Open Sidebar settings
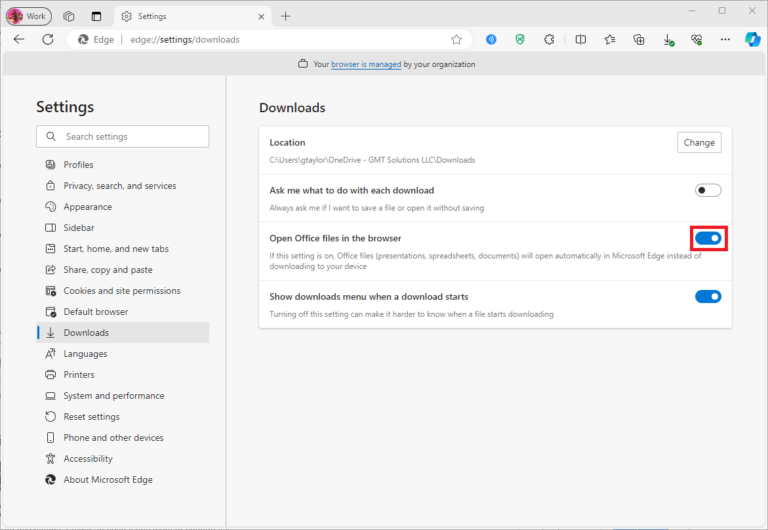The image size is (768, 530). tap(122, 228)
